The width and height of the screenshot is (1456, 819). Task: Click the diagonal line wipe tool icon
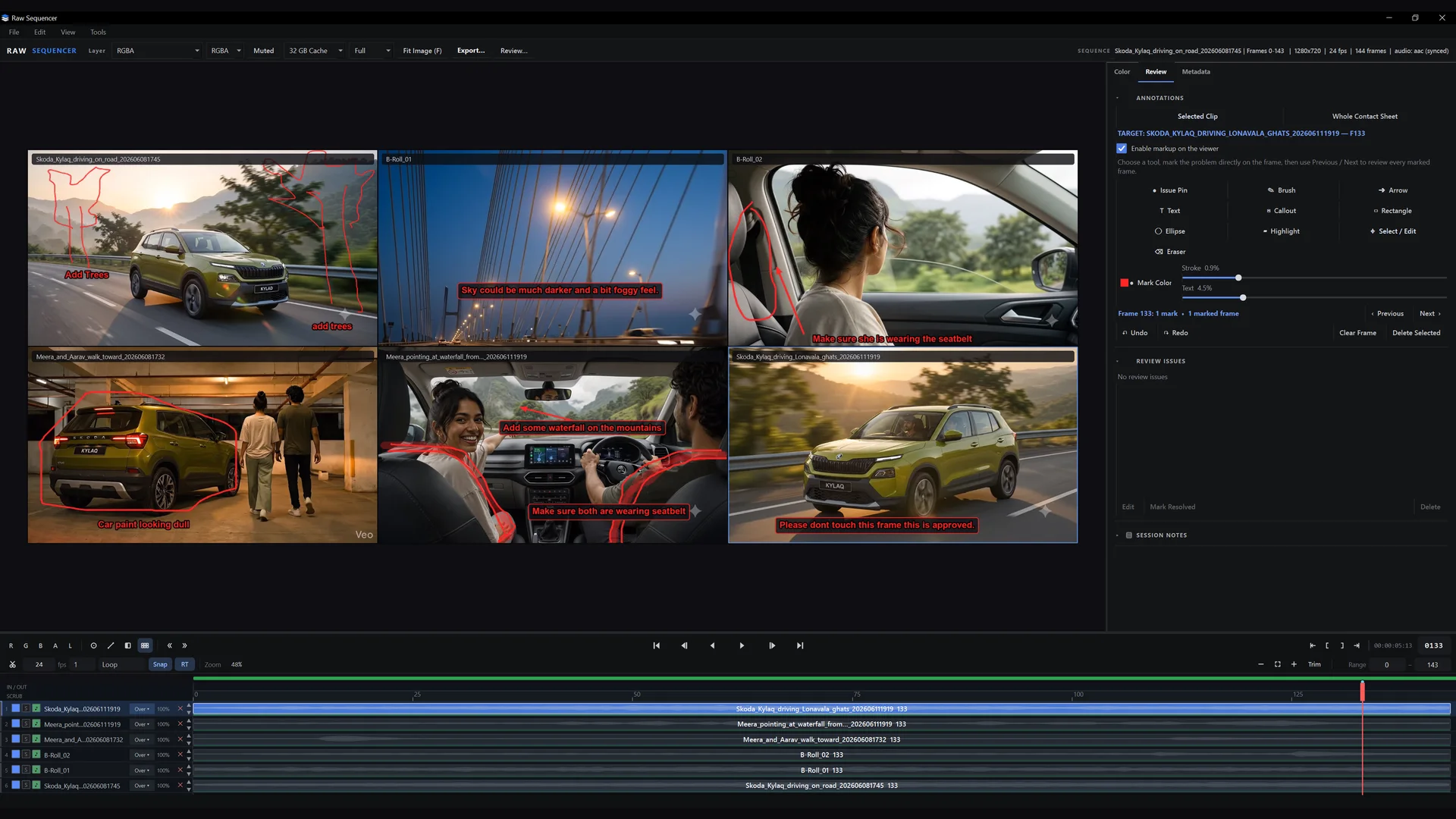click(x=111, y=645)
